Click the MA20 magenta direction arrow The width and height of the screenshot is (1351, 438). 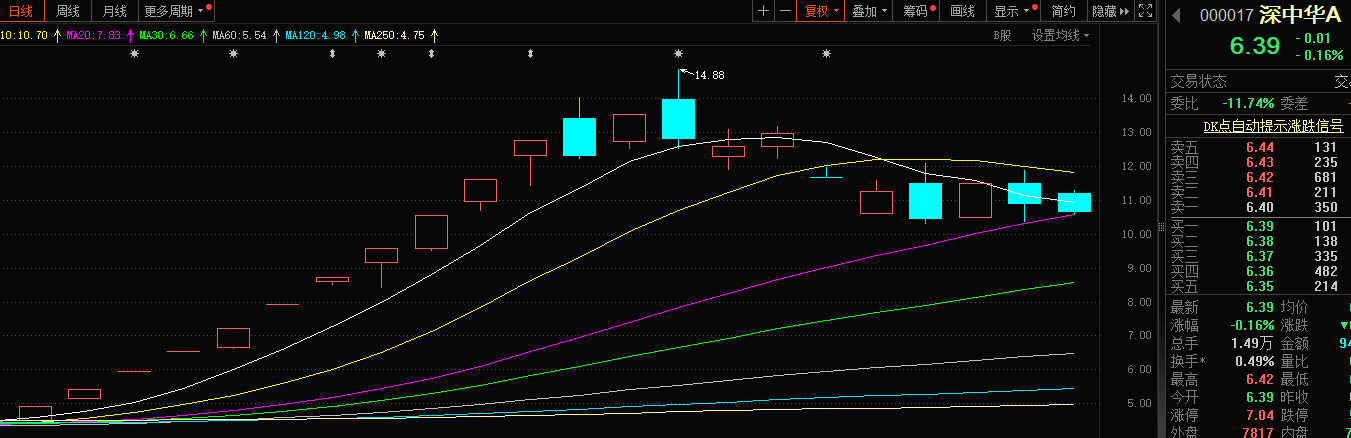130,35
